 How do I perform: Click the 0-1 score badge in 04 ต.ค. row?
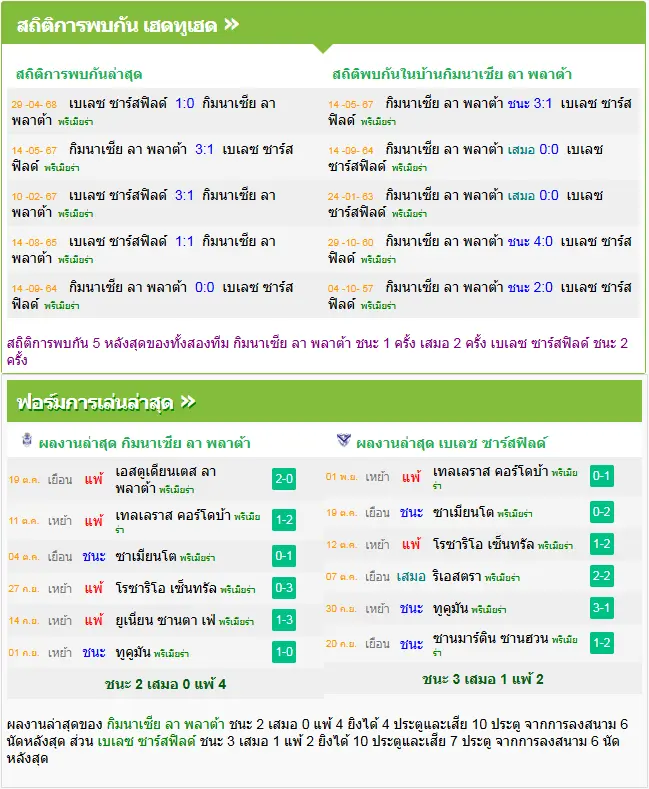point(284,556)
